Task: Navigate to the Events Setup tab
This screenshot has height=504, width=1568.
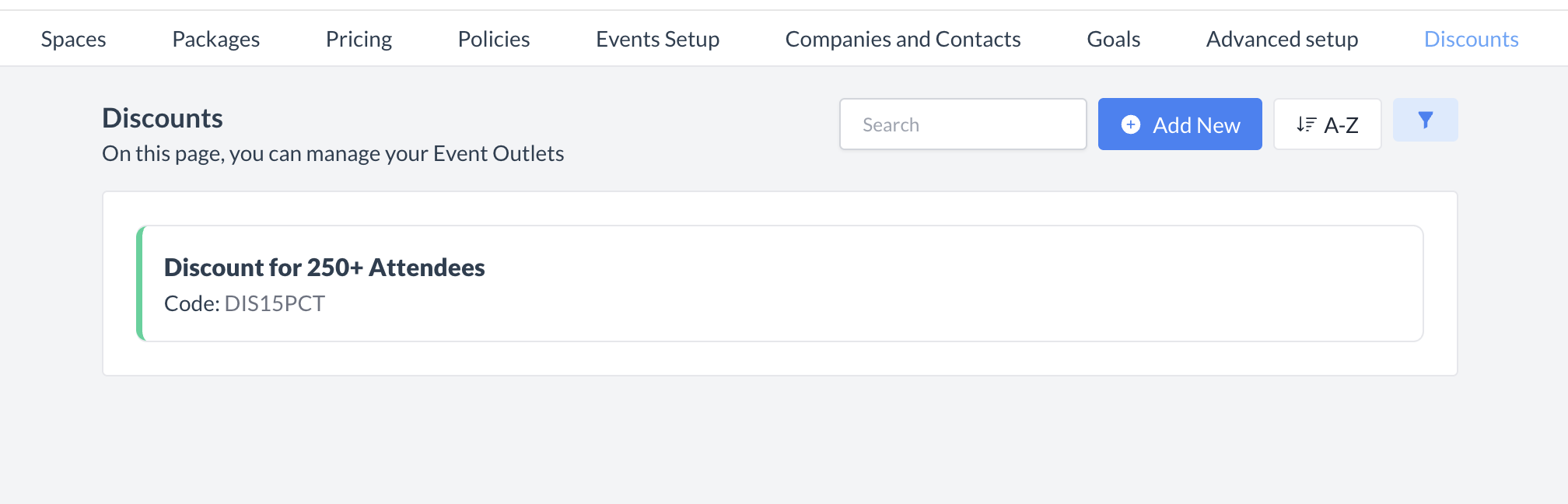Action: [657, 39]
